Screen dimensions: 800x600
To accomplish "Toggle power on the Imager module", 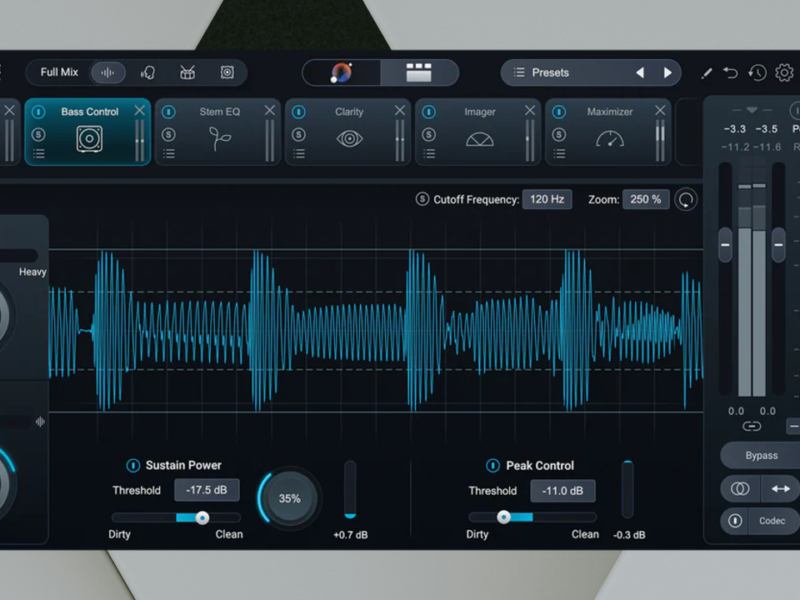I will coord(429,112).
